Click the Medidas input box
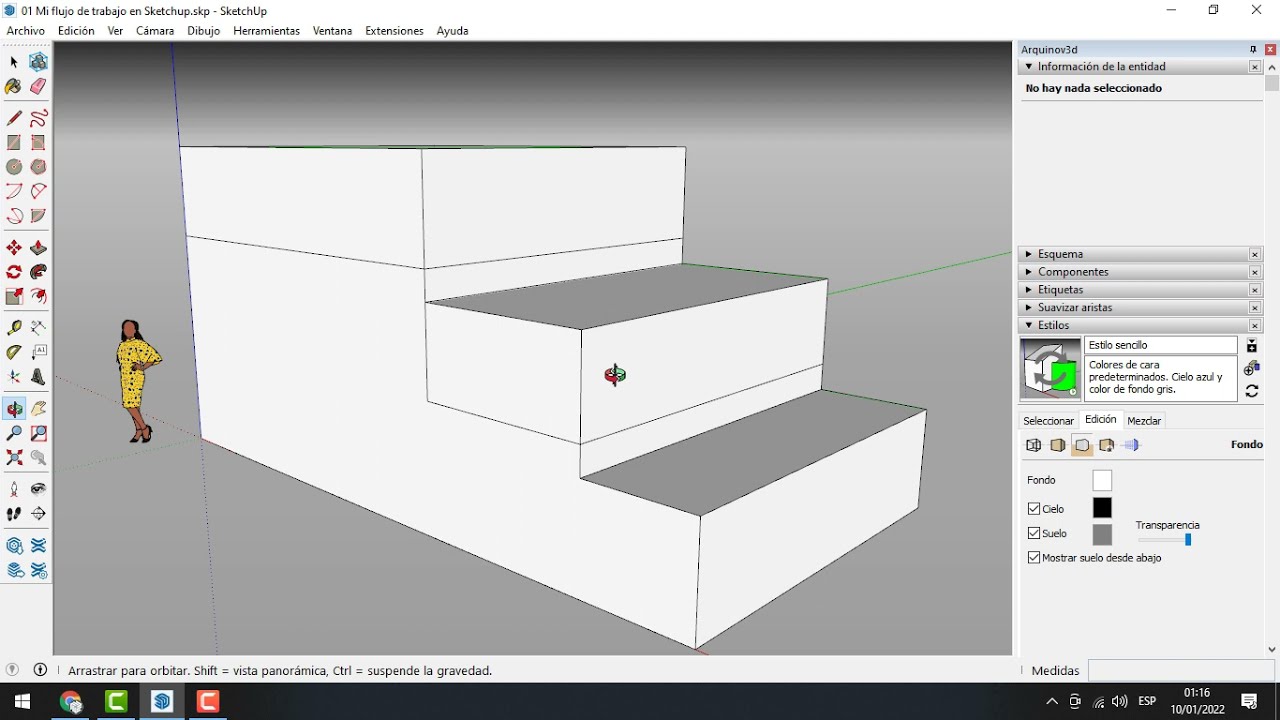The image size is (1280, 720). tap(1181, 670)
